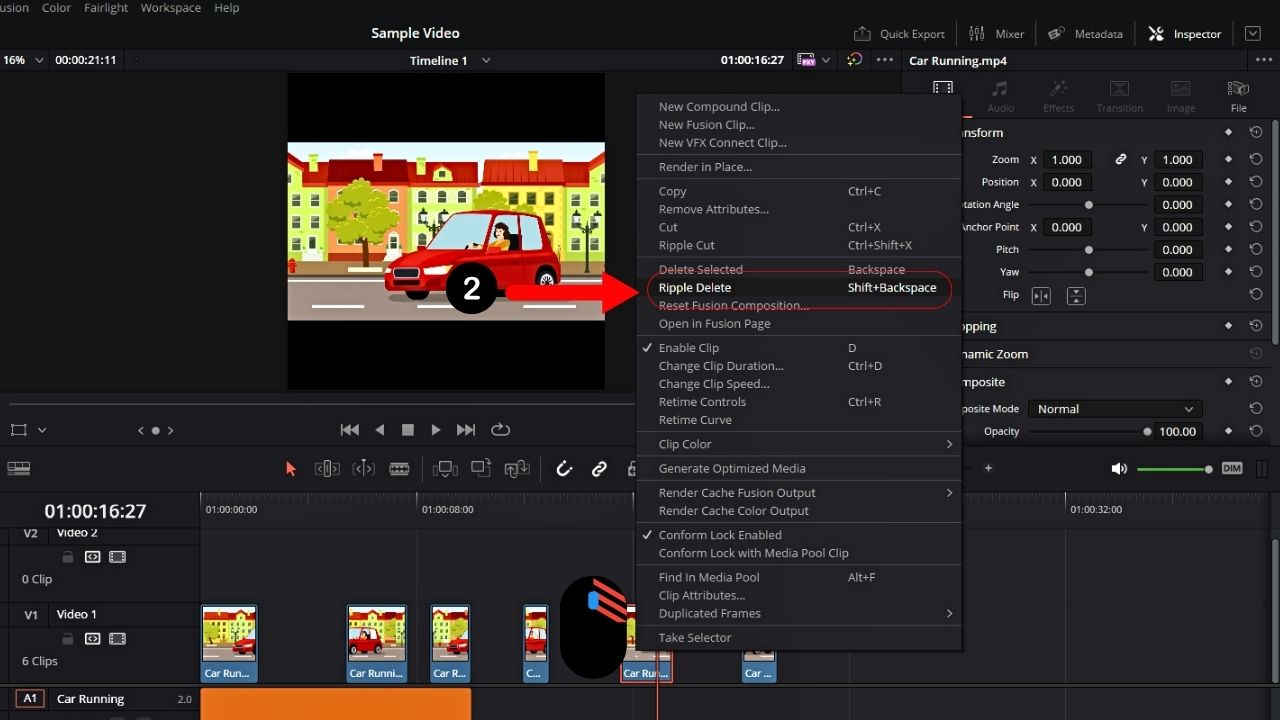Start playback with the play button
Image resolution: width=1280 pixels, height=720 pixels.
click(436, 430)
